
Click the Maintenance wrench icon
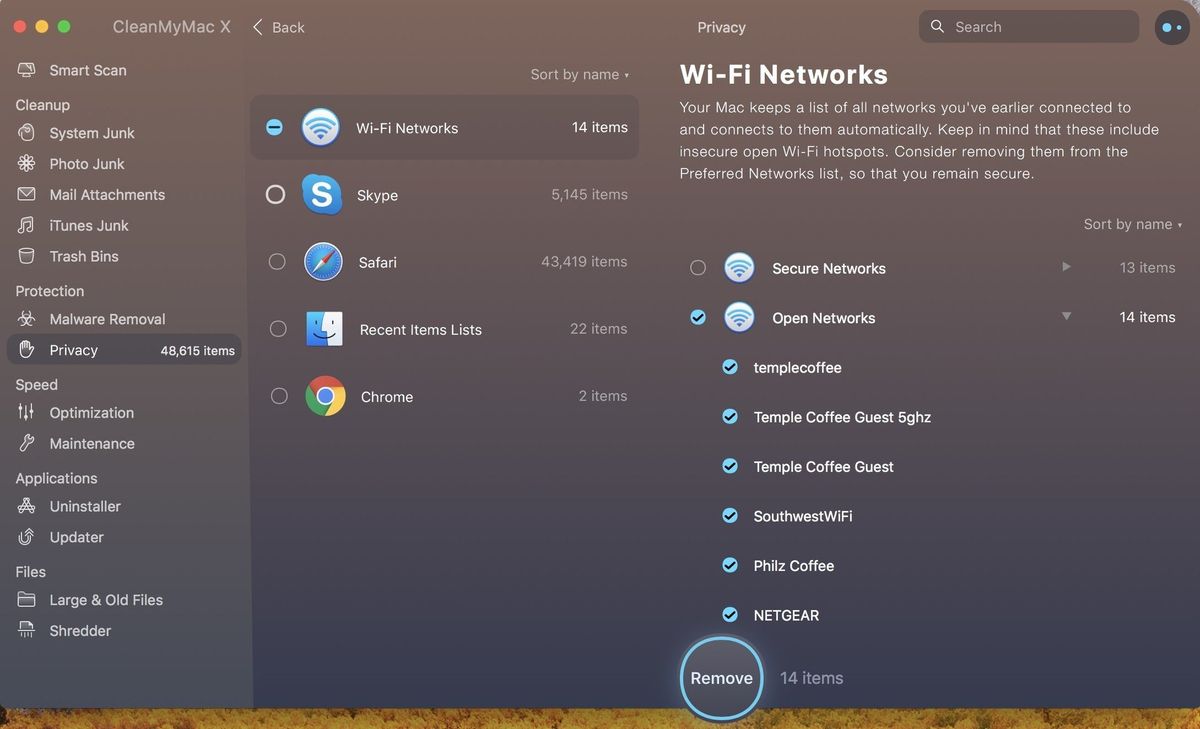click(x=27, y=443)
